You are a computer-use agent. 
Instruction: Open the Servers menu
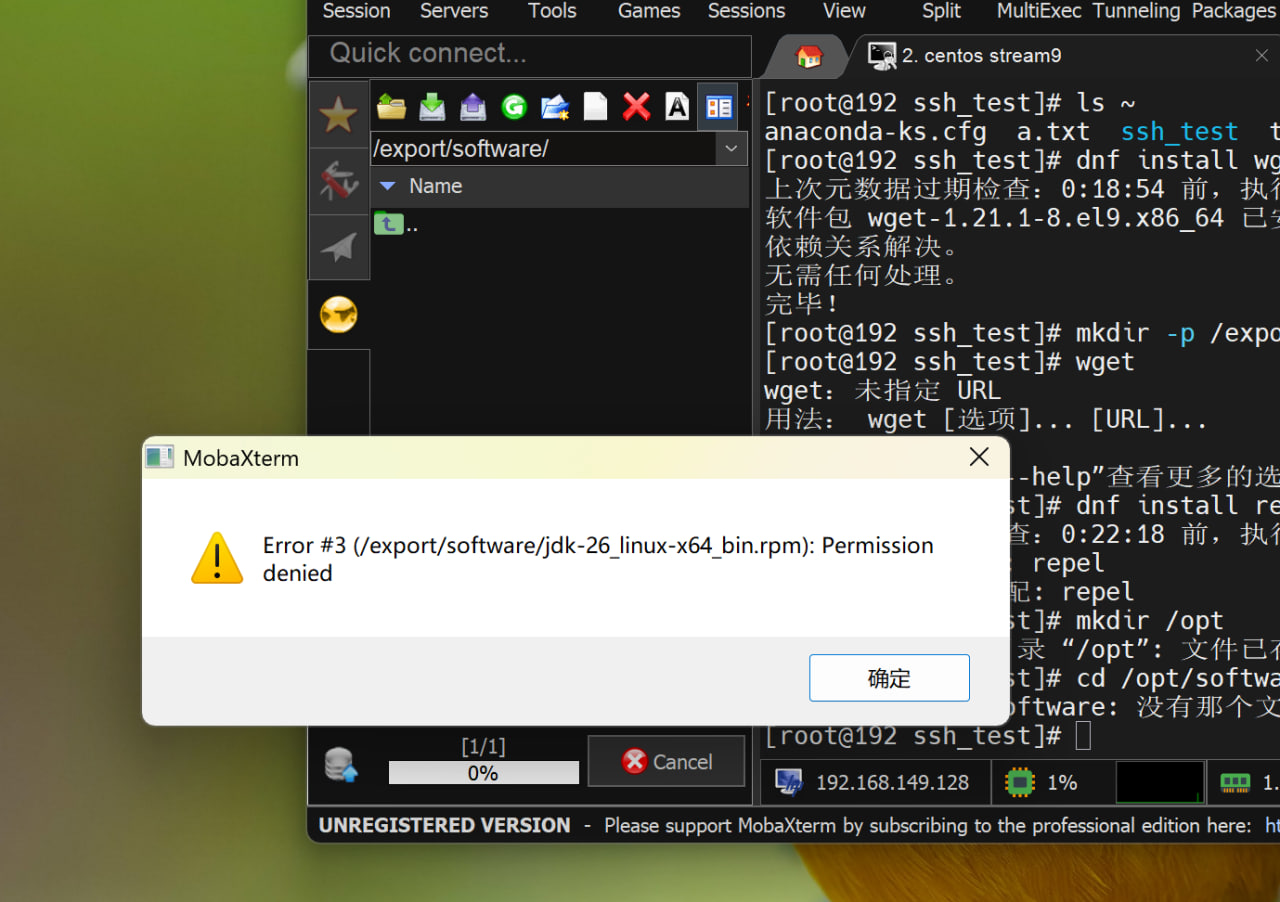(454, 11)
